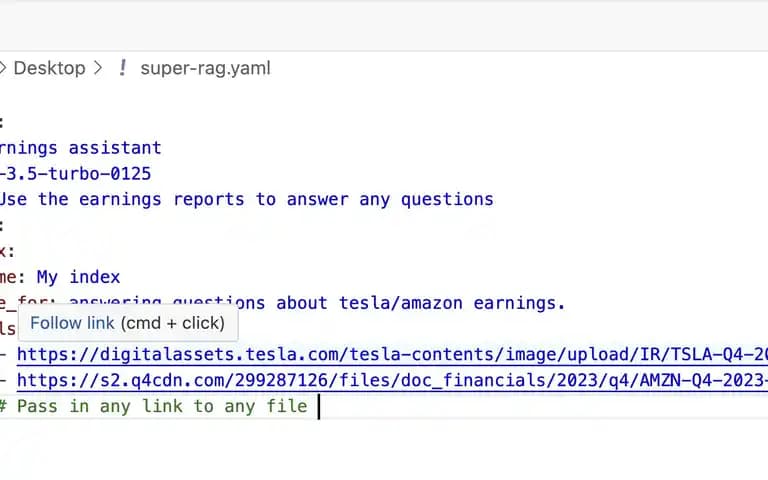Click the text cursor after the word file

319,407
